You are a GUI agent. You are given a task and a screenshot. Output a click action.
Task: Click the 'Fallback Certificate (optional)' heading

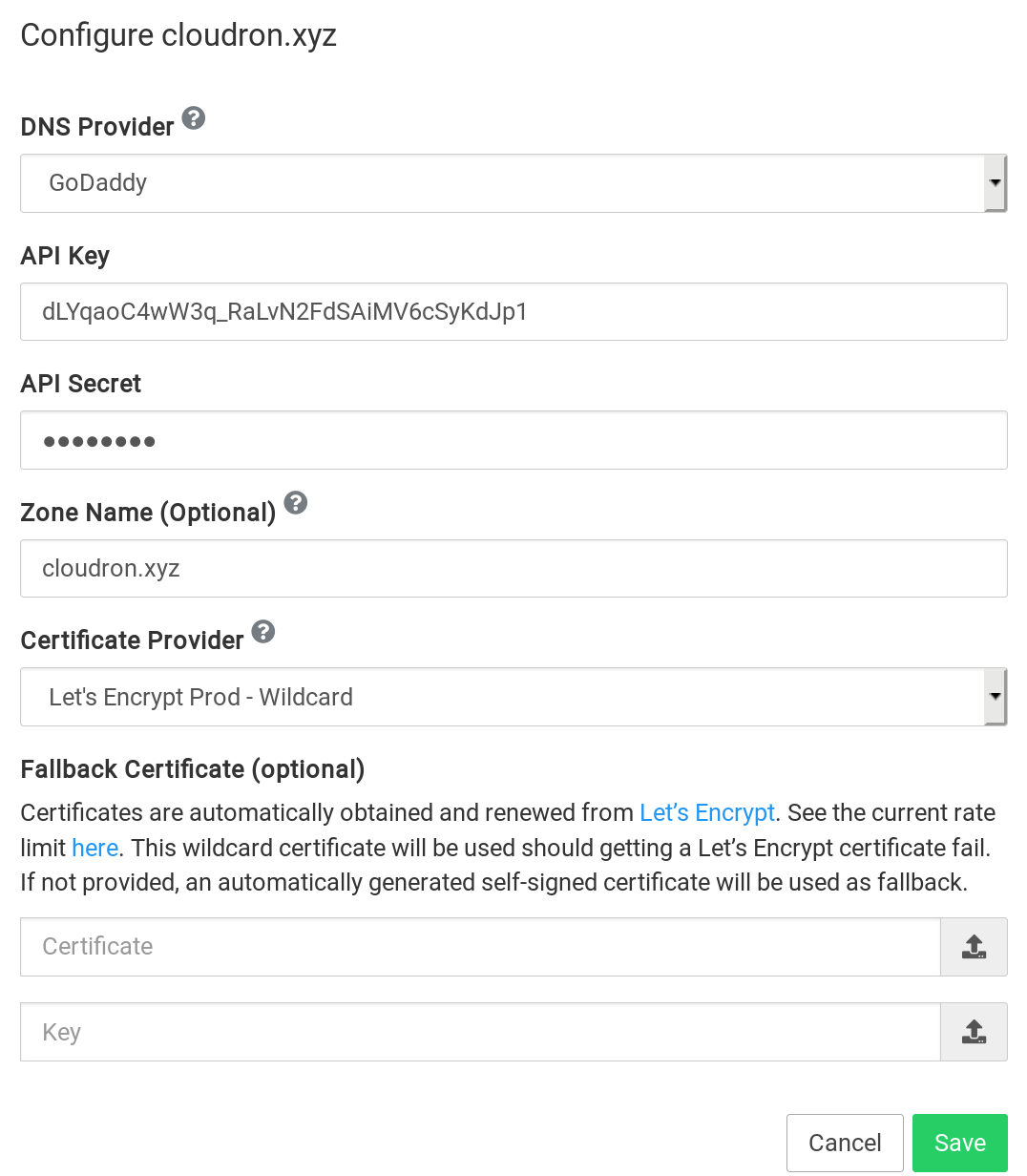click(x=193, y=769)
